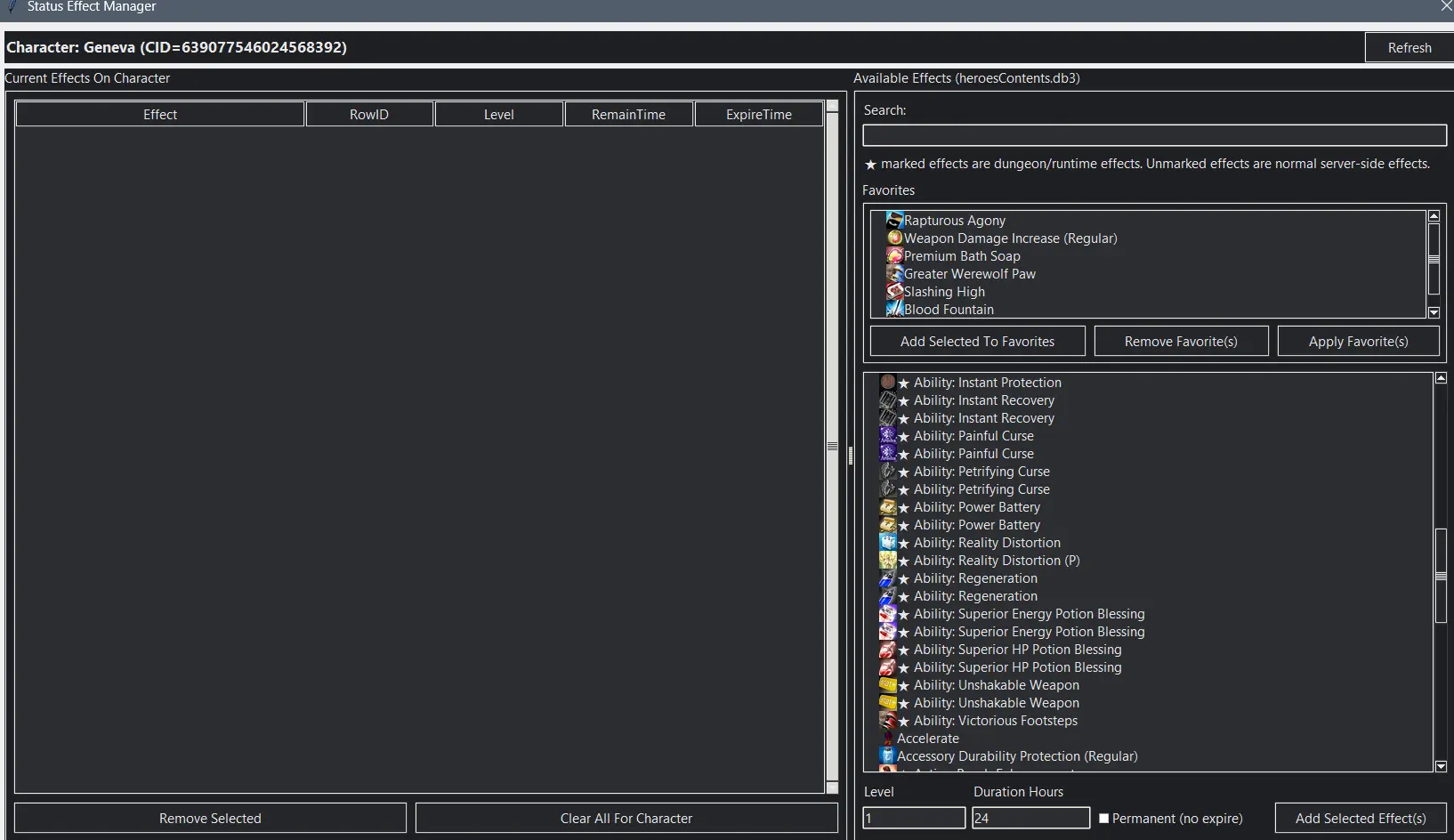Click the Slashing High icon
The width and height of the screenshot is (1454, 840).
coord(894,291)
